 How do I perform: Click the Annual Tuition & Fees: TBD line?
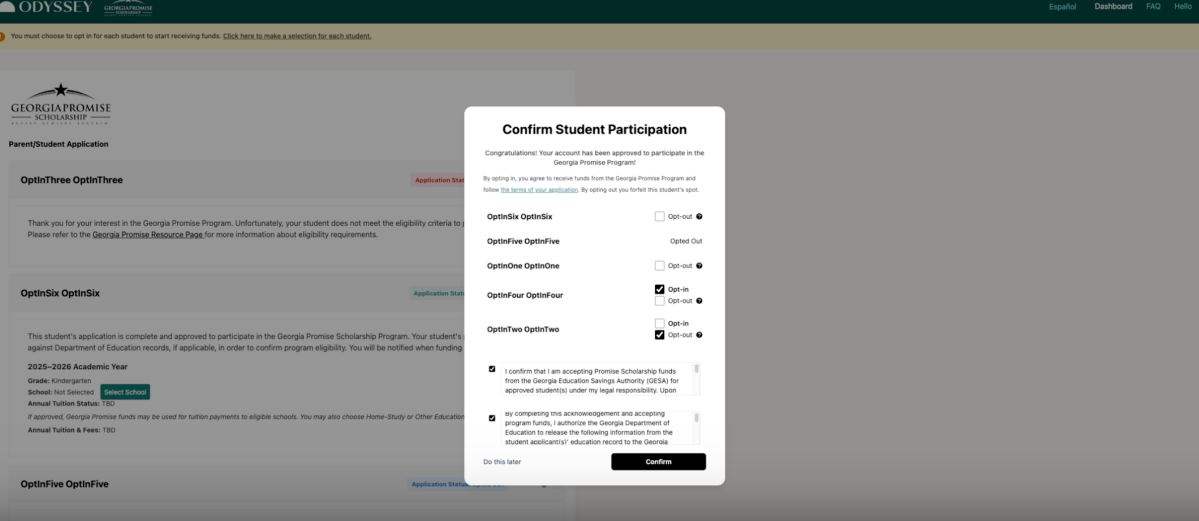71,430
